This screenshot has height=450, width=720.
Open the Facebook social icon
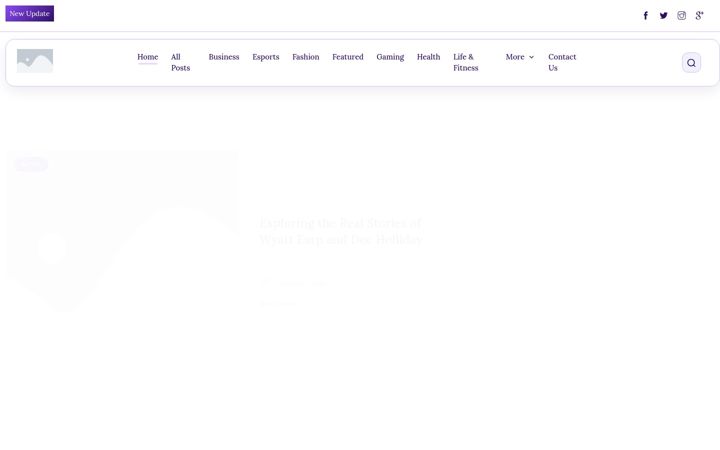coord(645,16)
